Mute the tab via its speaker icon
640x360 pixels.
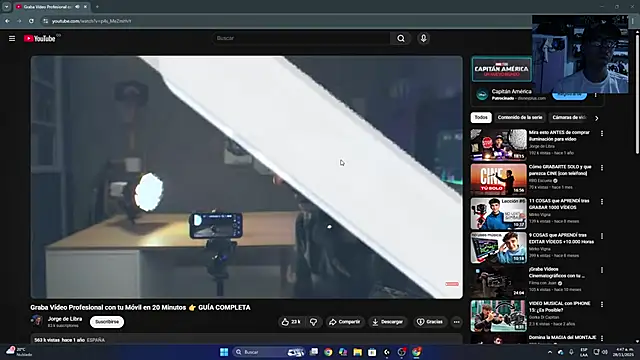(x=77, y=7)
